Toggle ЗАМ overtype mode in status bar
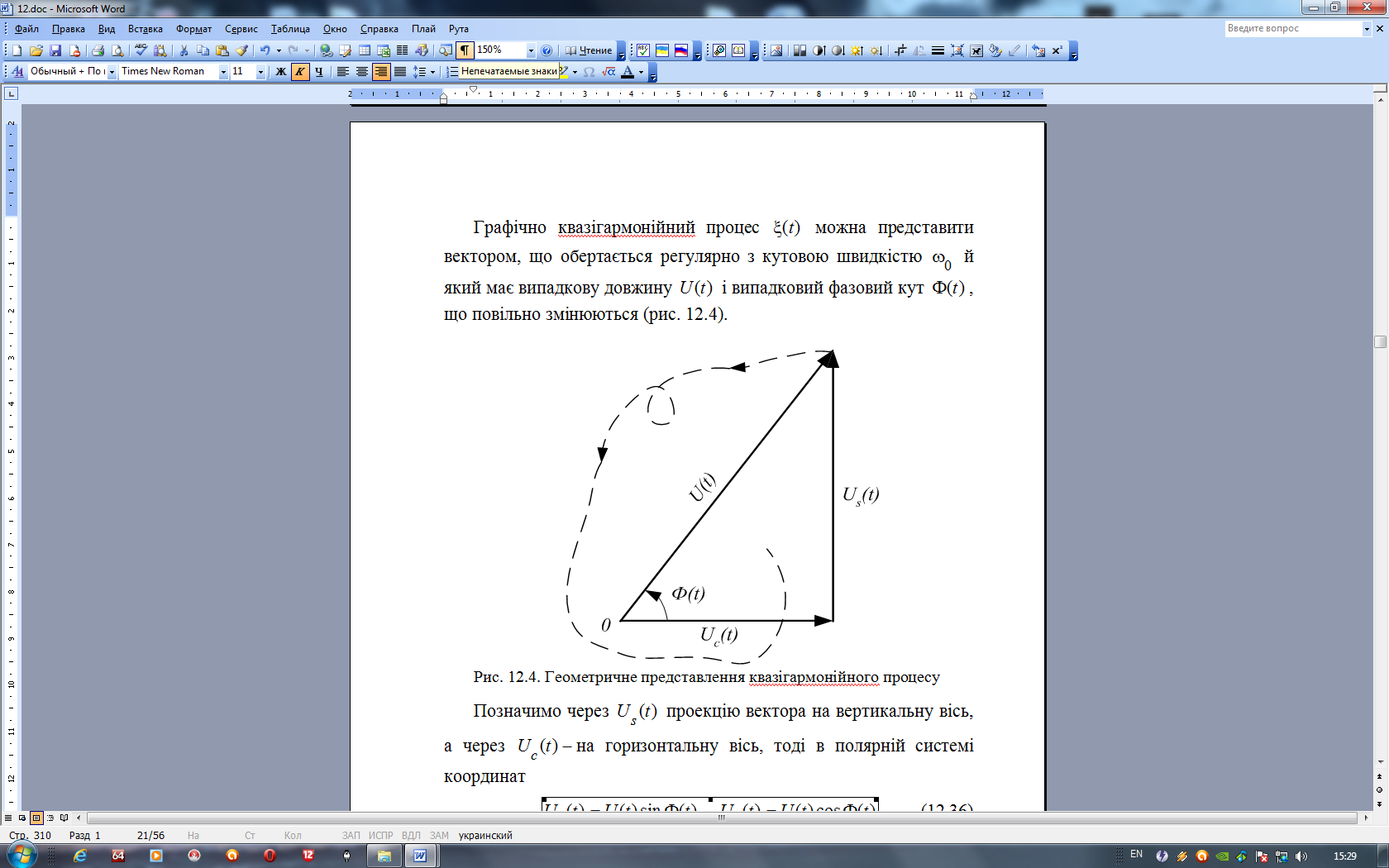The height and width of the screenshot is (868, 1389). [x=439, y=835]
